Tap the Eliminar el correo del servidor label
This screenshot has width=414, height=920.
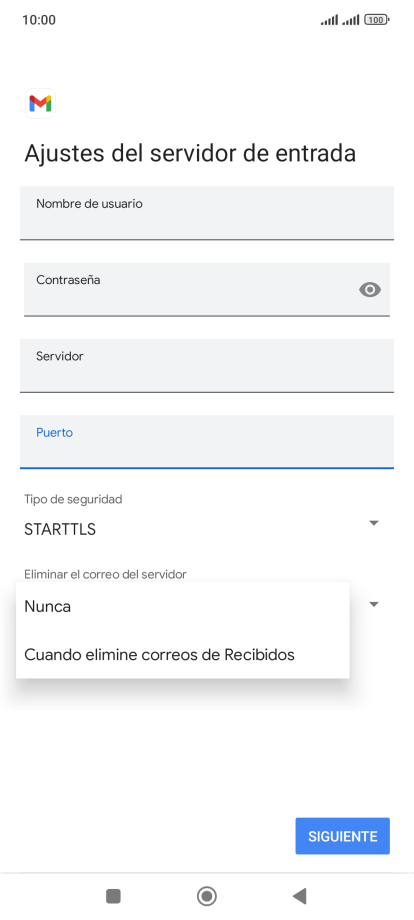tap(105, 574)
